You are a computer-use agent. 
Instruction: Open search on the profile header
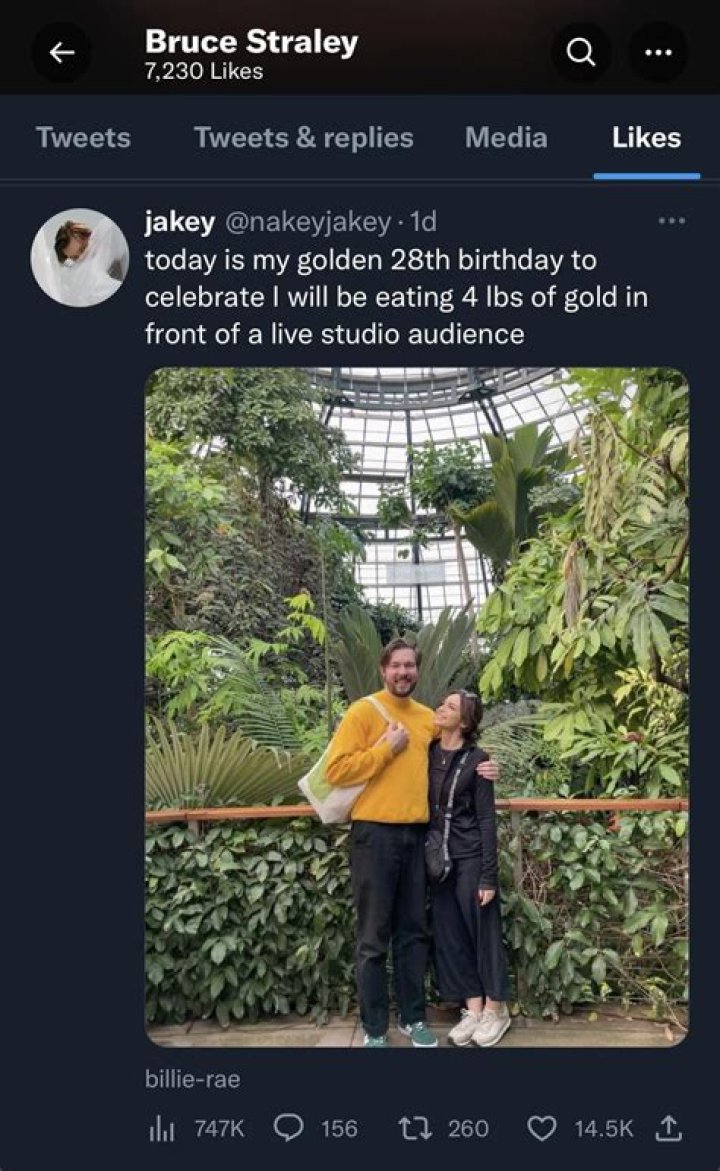pos(581,53)
